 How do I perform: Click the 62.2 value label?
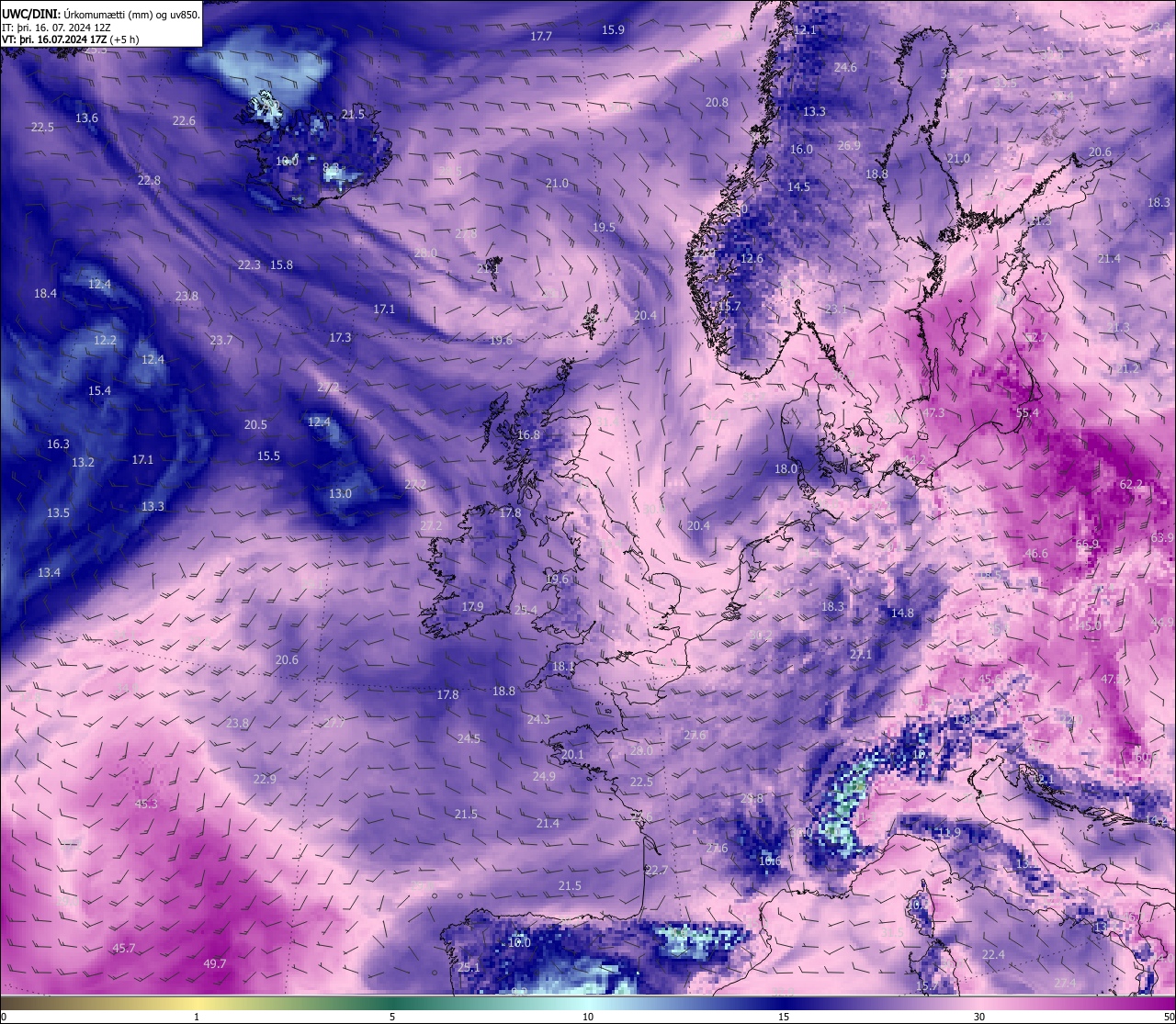[x=1131, y=485]
